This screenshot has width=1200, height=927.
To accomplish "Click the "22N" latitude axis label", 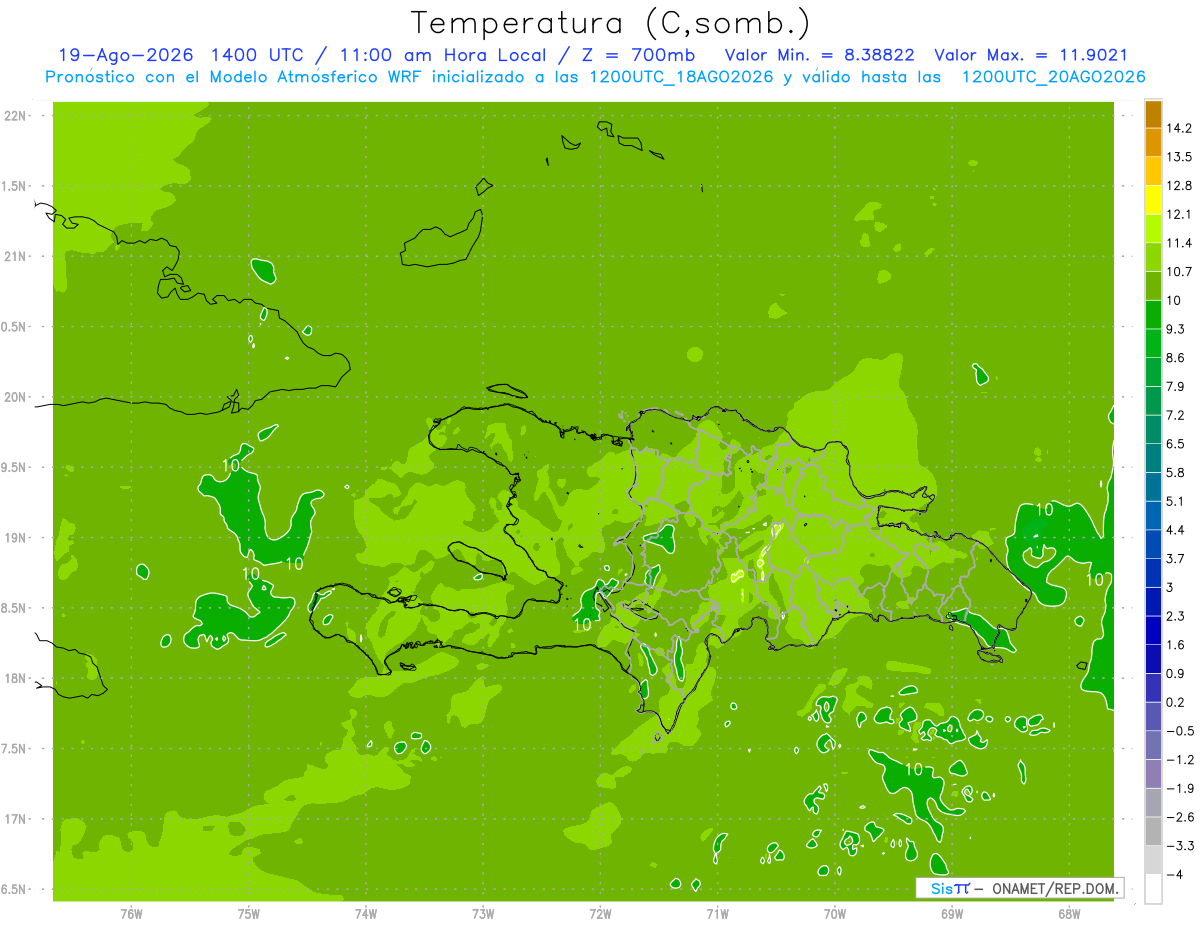I will click(15, 116).
